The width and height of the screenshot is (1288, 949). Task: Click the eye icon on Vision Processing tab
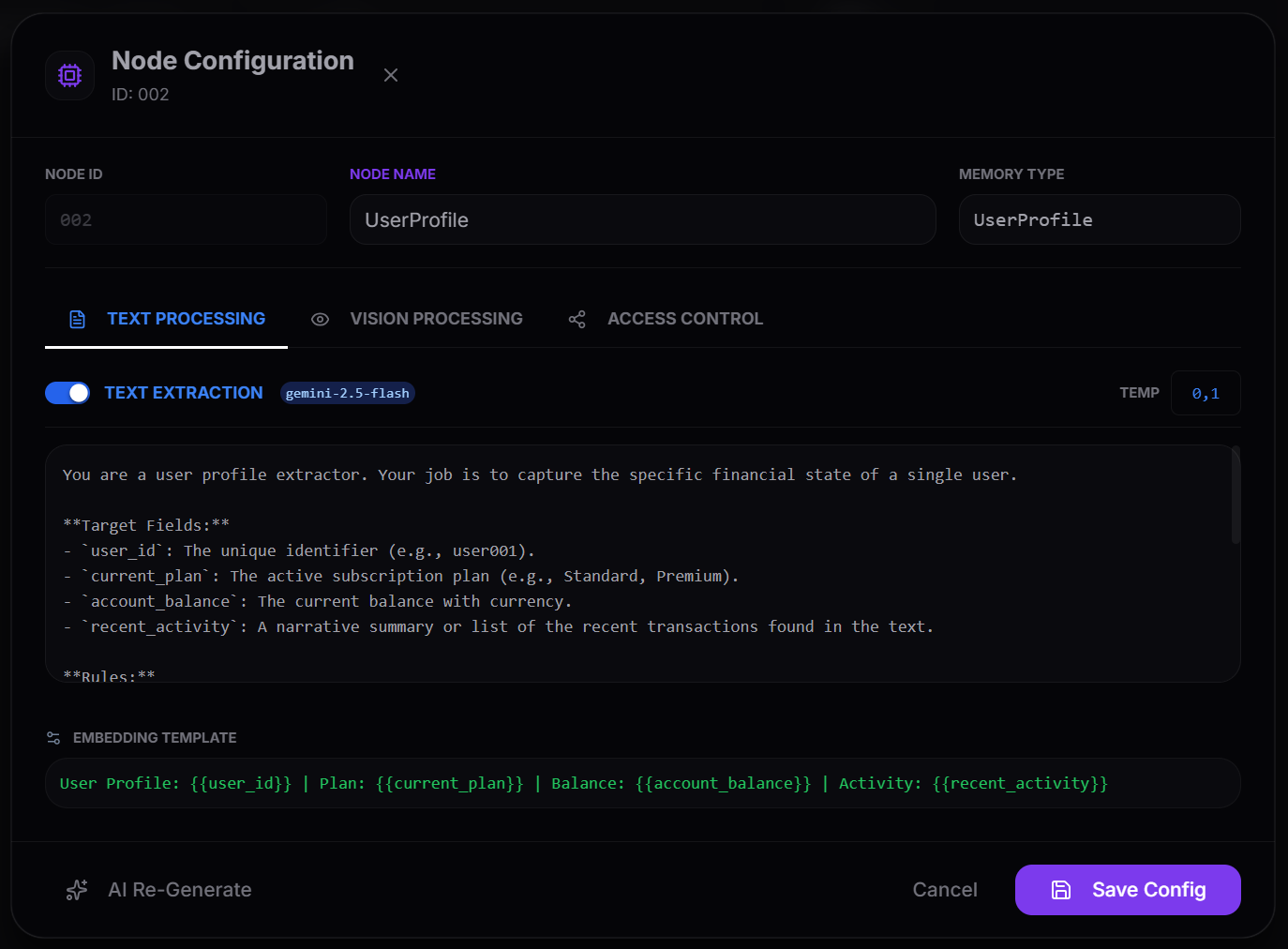[x=321, y=320]
